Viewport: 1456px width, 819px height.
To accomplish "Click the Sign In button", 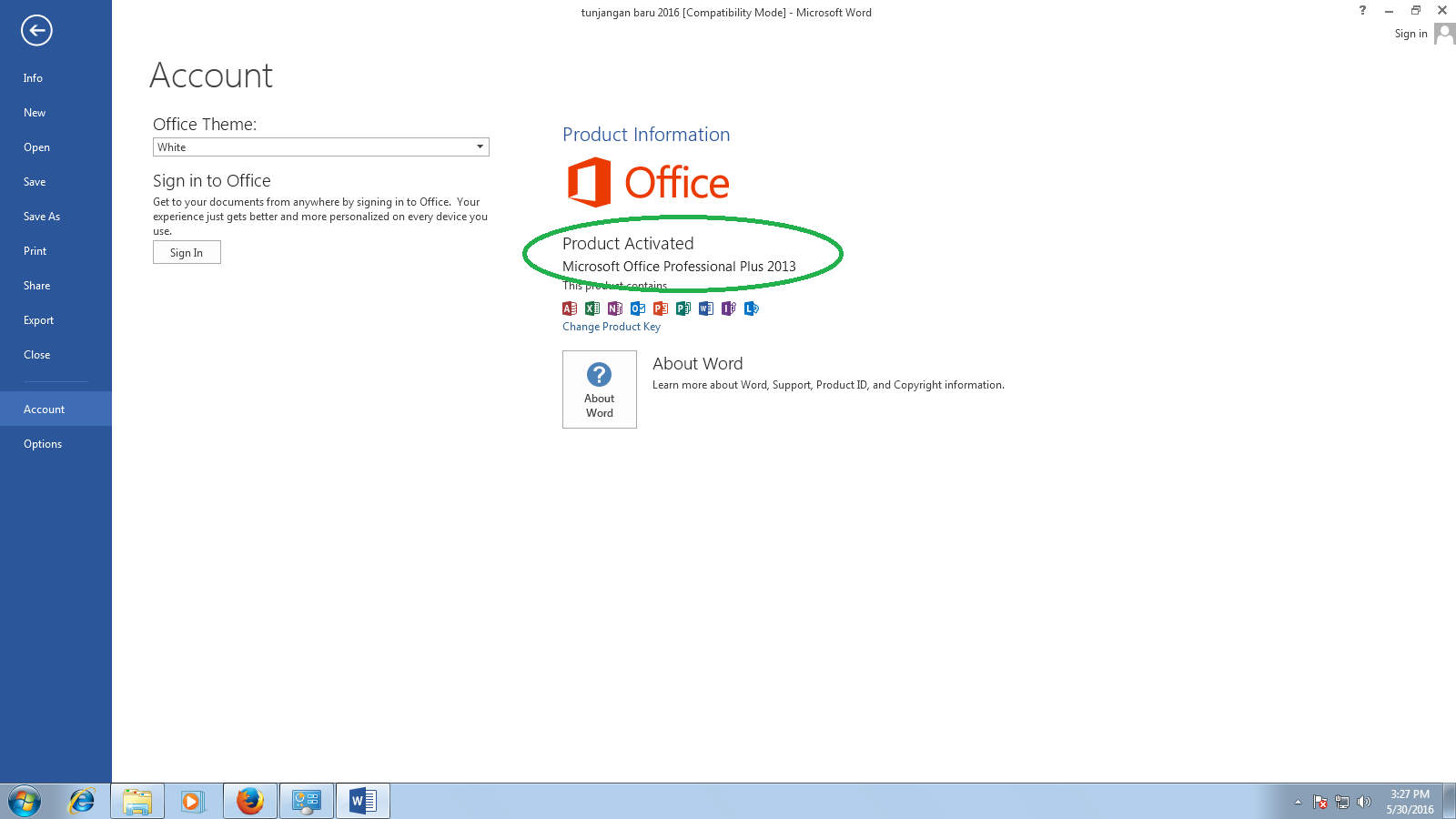I will click(x=187, y=253).
